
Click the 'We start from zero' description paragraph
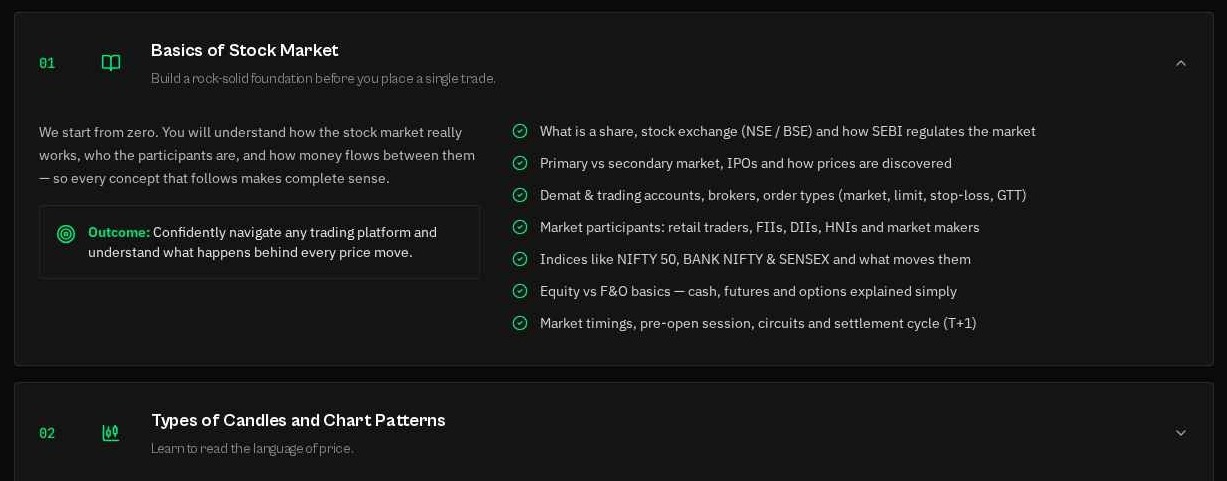tap(258, 155)
